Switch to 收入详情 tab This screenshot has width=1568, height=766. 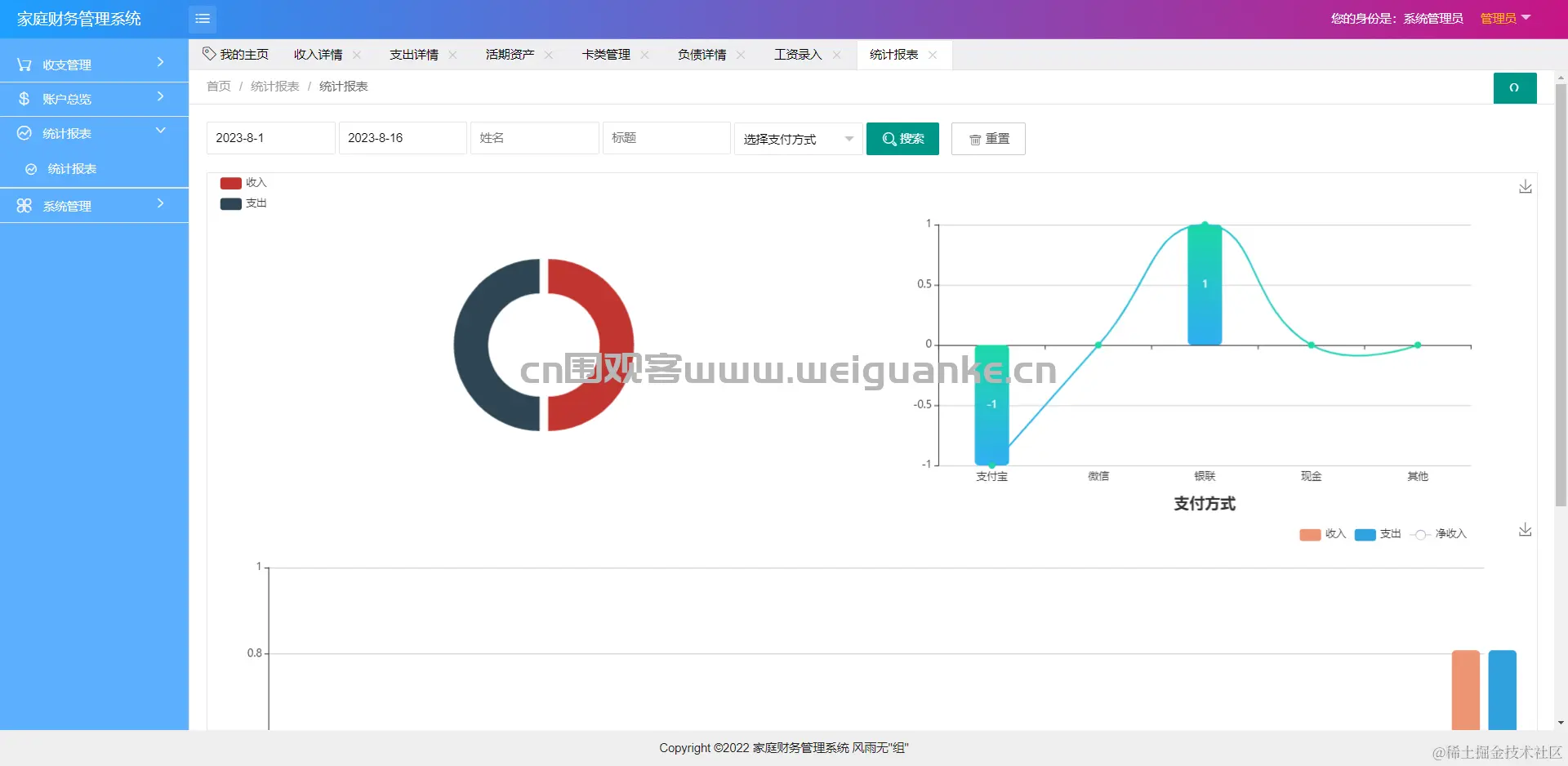[318, 55]
